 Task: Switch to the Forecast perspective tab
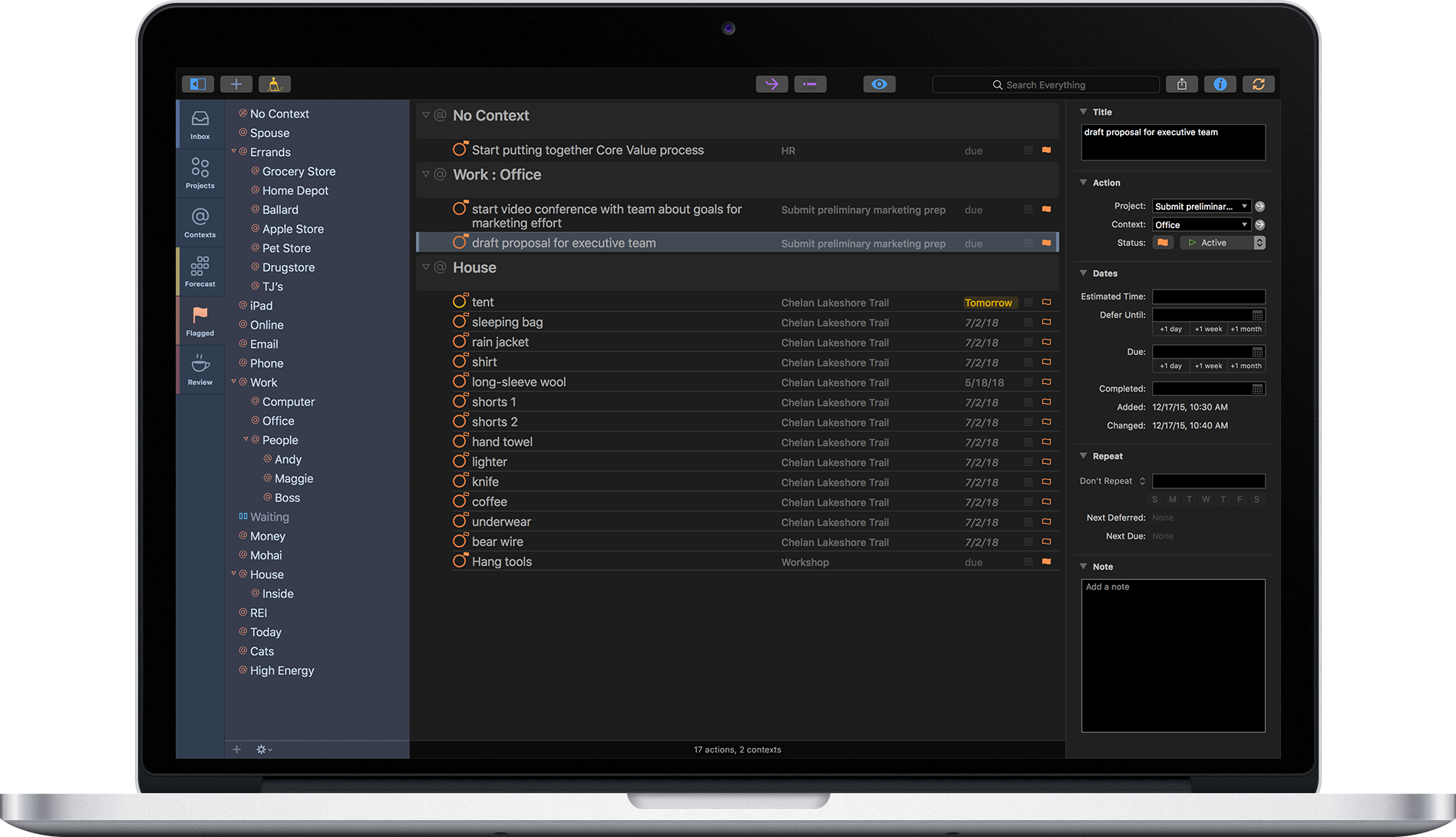coord(200,271)
